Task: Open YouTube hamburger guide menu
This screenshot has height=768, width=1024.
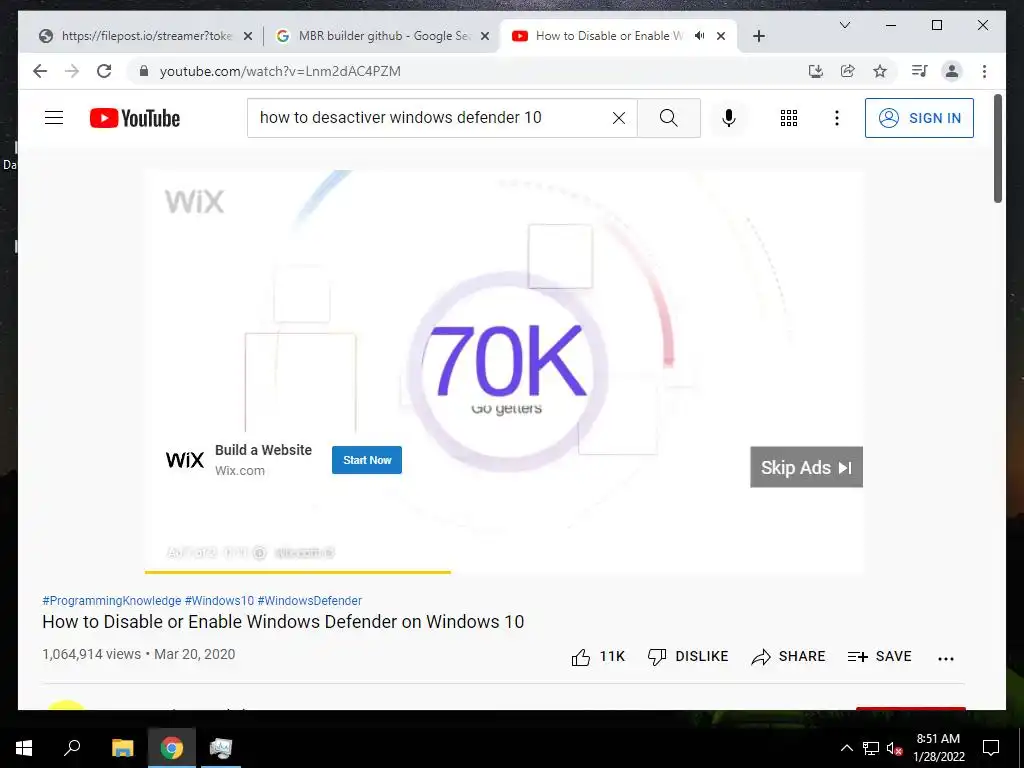Action: (x=54, y=118)
